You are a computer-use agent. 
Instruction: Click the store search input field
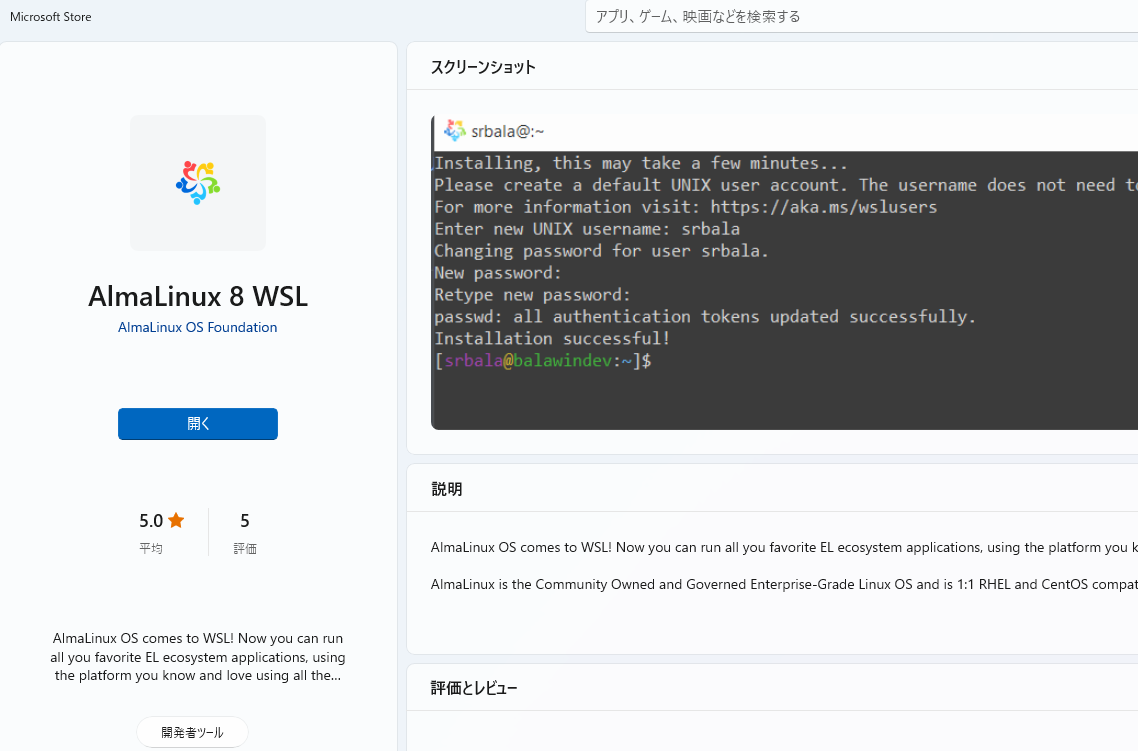[861, 17]
